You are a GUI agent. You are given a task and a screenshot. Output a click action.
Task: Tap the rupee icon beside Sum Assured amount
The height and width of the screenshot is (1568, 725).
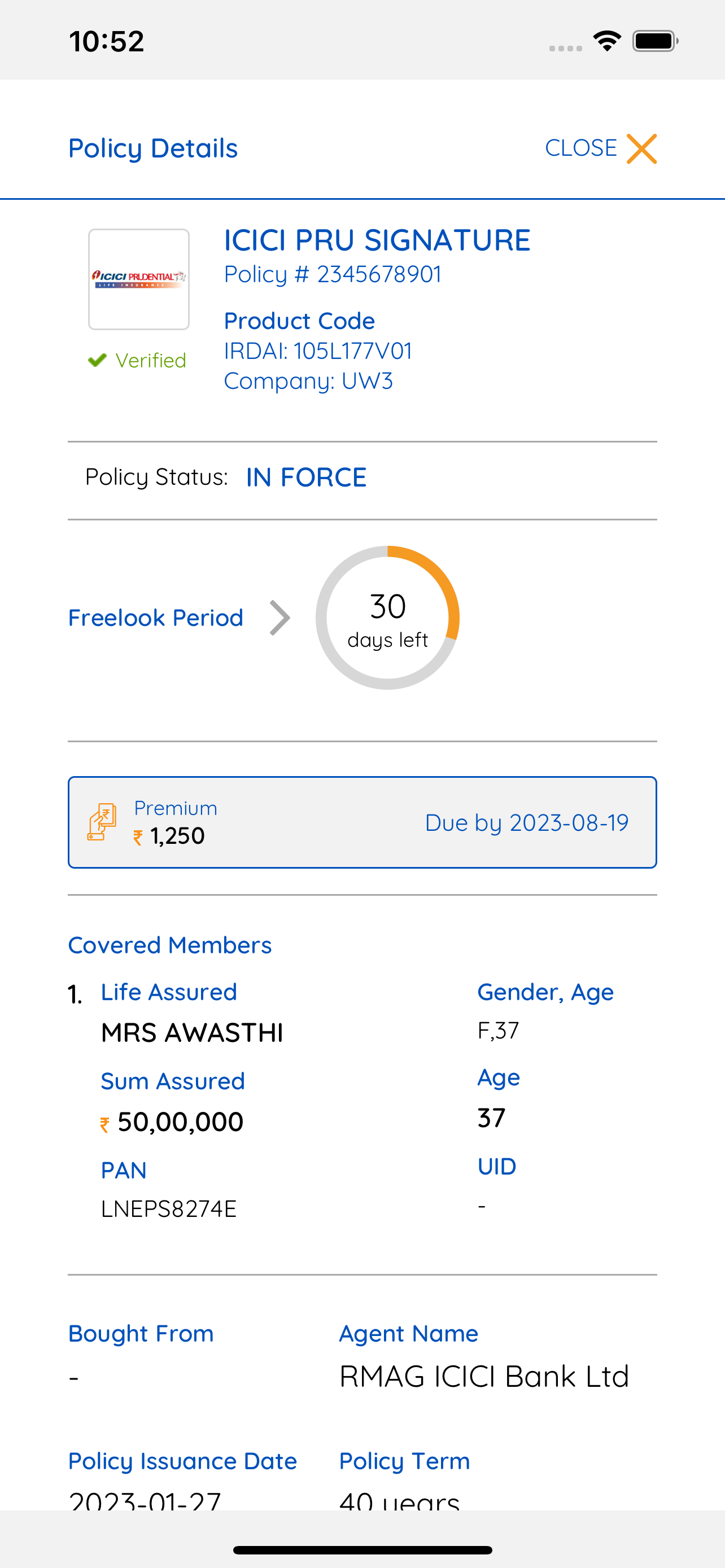pyautogui.click(x=104, y=1125)
